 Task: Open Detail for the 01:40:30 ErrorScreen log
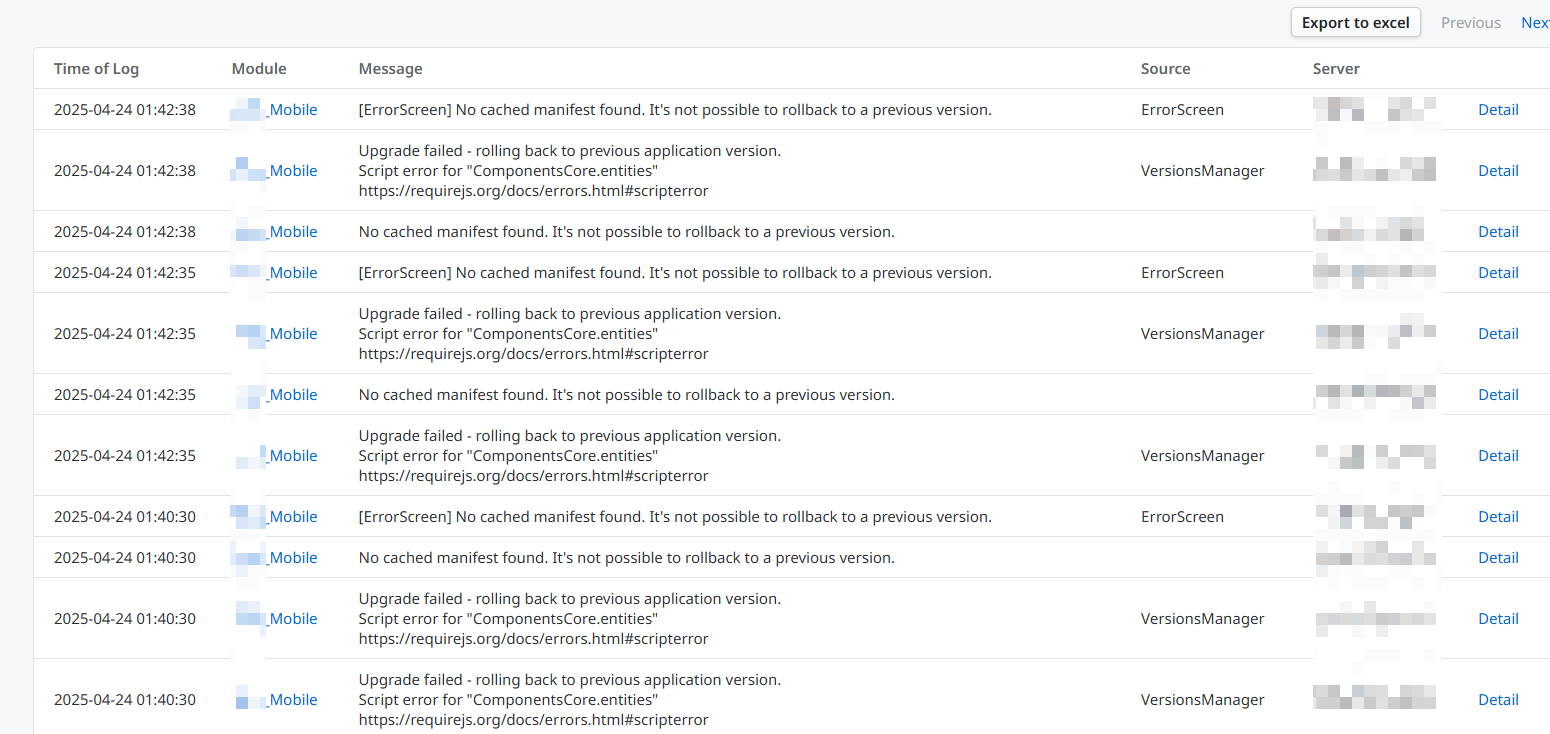pos(1498,517)
